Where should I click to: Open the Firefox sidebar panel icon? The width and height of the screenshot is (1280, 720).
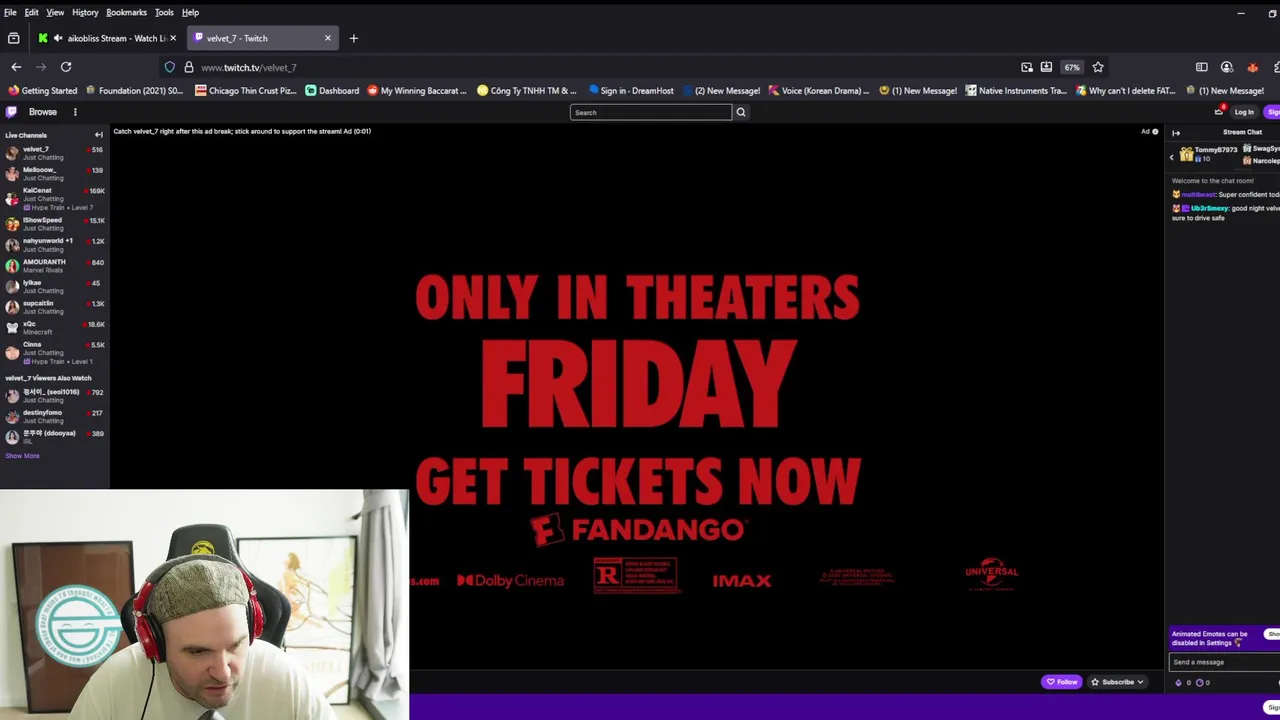(1202, 67)
